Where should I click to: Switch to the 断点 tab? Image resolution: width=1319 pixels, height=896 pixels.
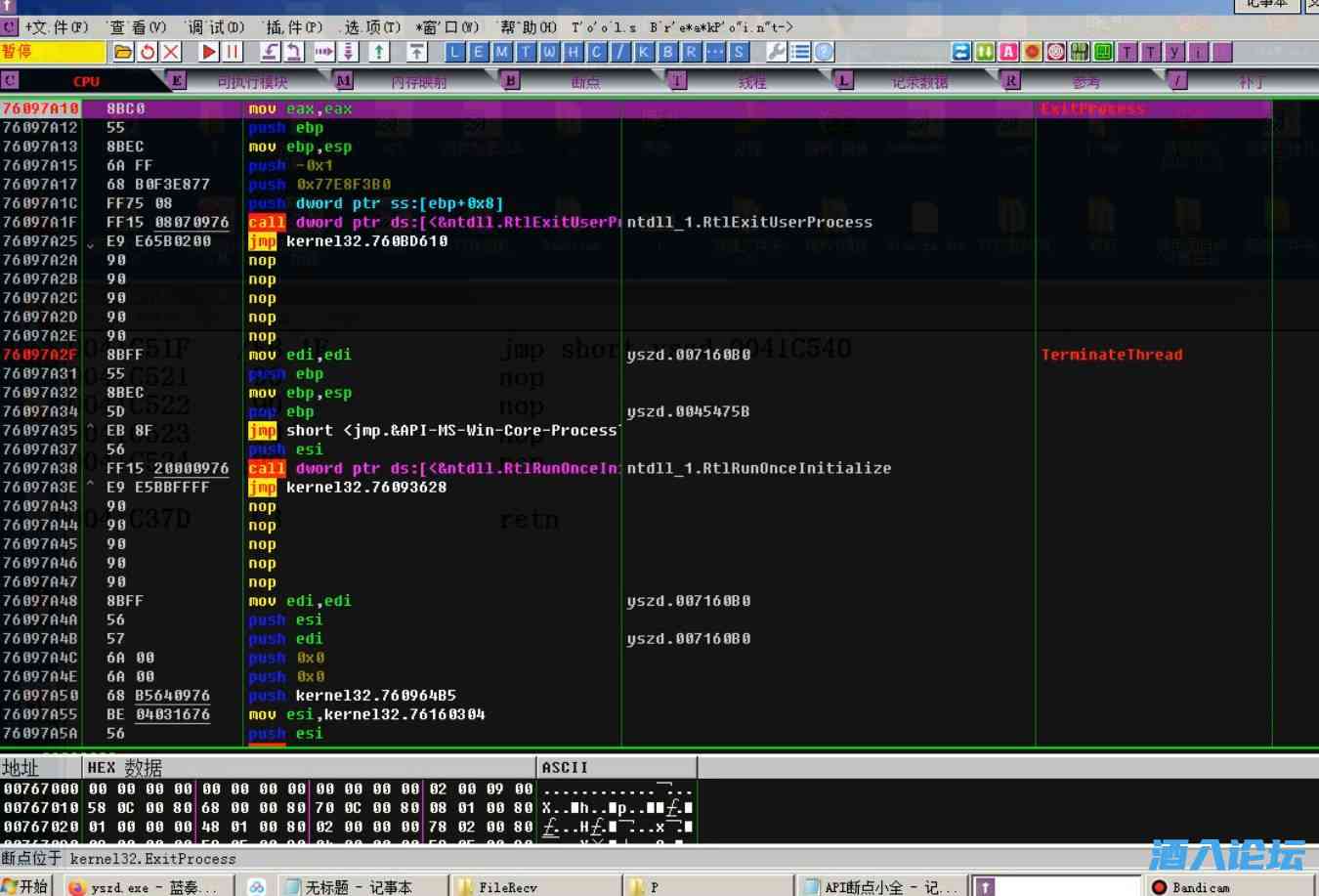click(585, 82)
